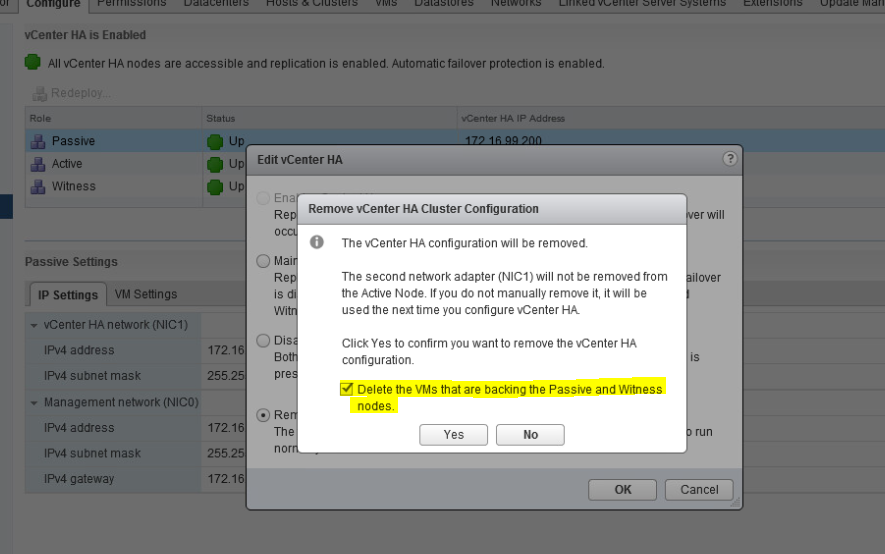885x554 pixels.
Task: Click the Passive node icon
Action: click(x=38, y=141)
